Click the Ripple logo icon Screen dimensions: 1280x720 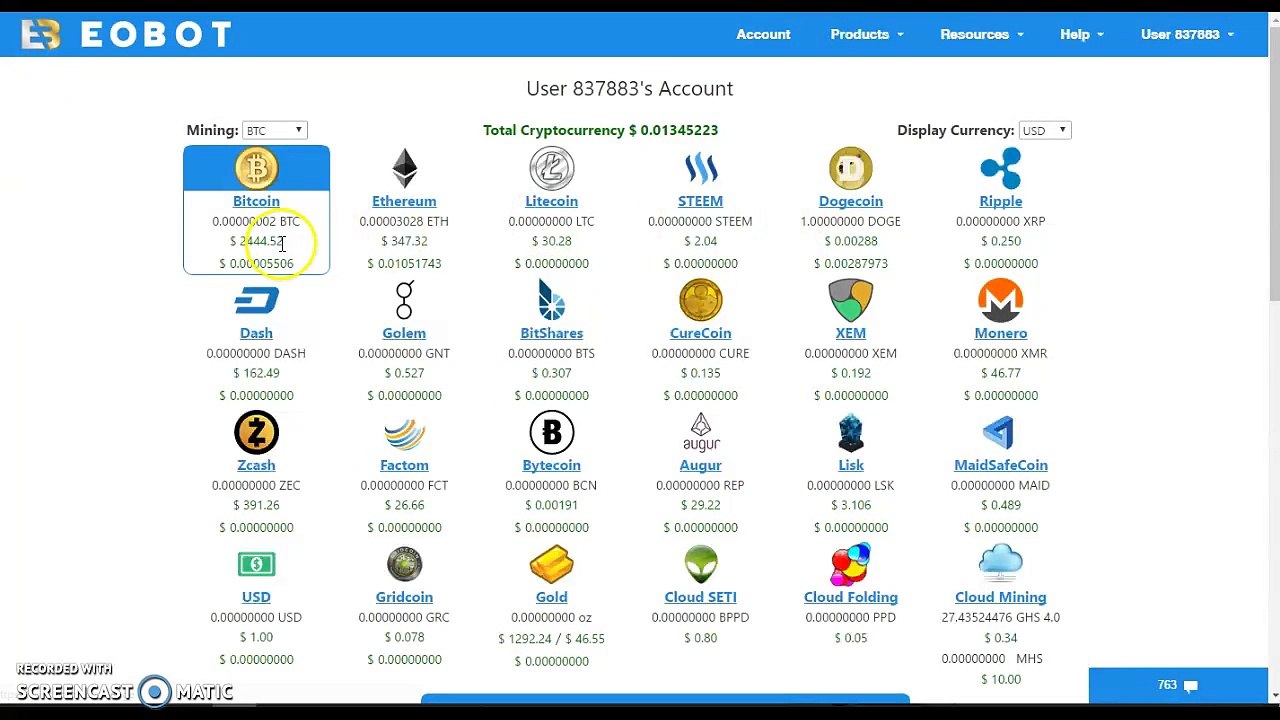point(1000,168)
